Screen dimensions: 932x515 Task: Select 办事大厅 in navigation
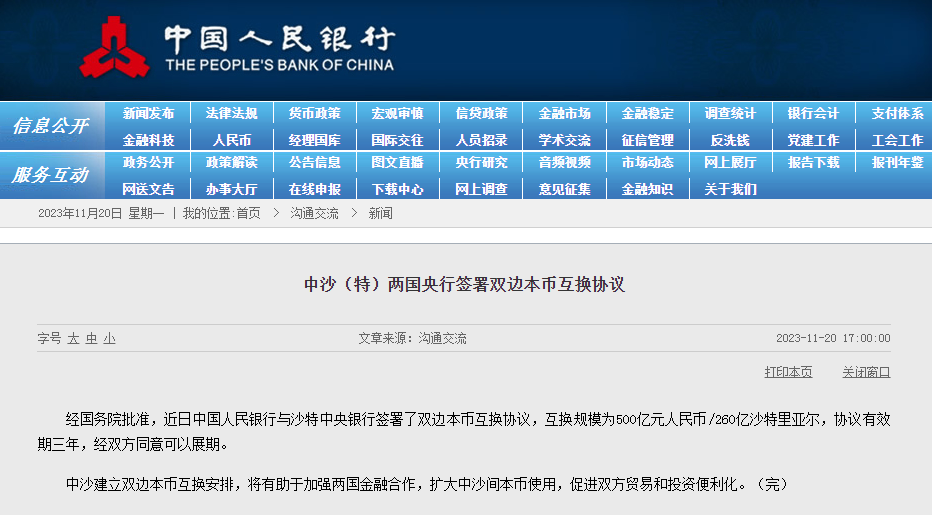click(x=231, y=189)
